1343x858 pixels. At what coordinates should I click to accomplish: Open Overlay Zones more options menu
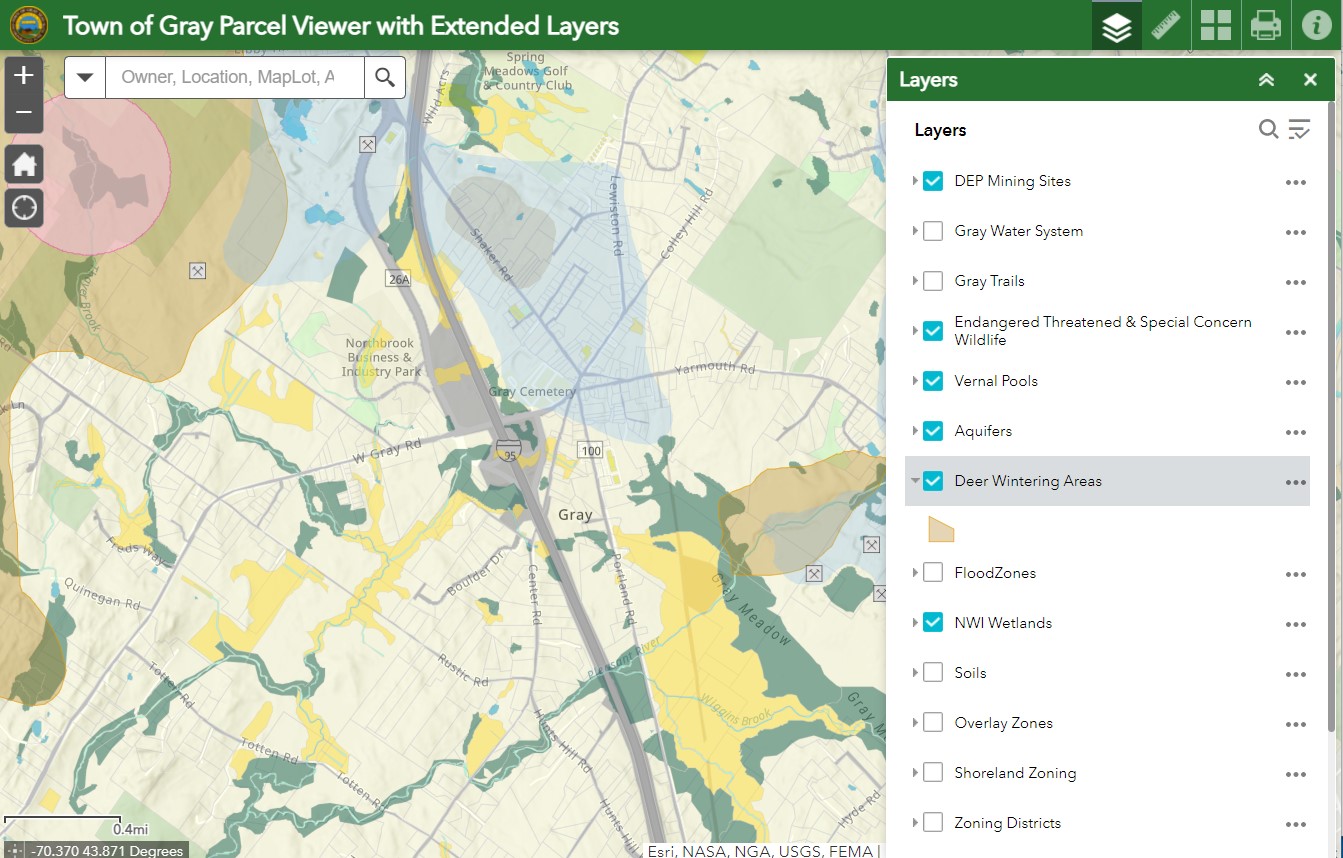coord(1296,724)
